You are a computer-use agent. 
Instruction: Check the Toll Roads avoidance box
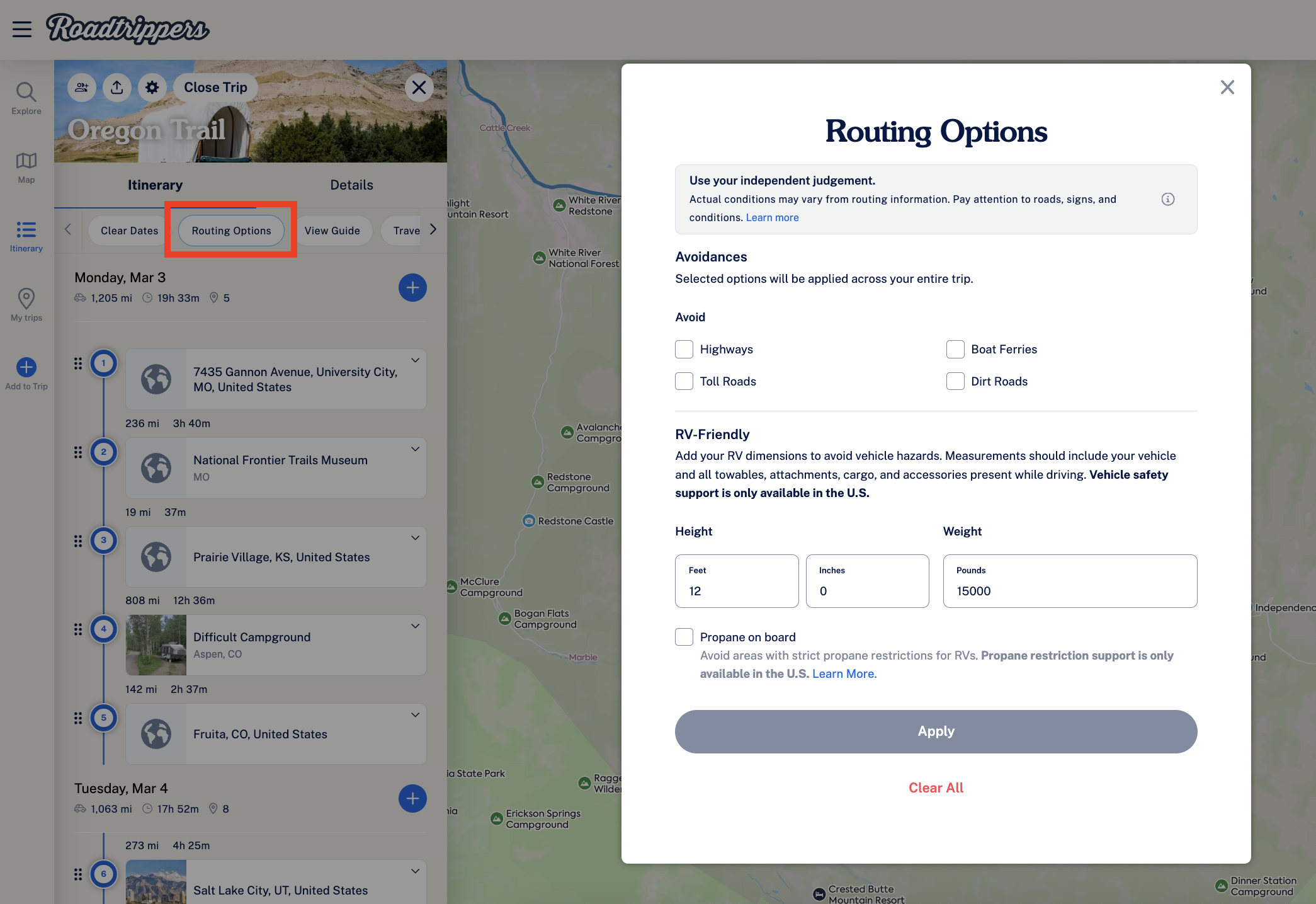684,381
